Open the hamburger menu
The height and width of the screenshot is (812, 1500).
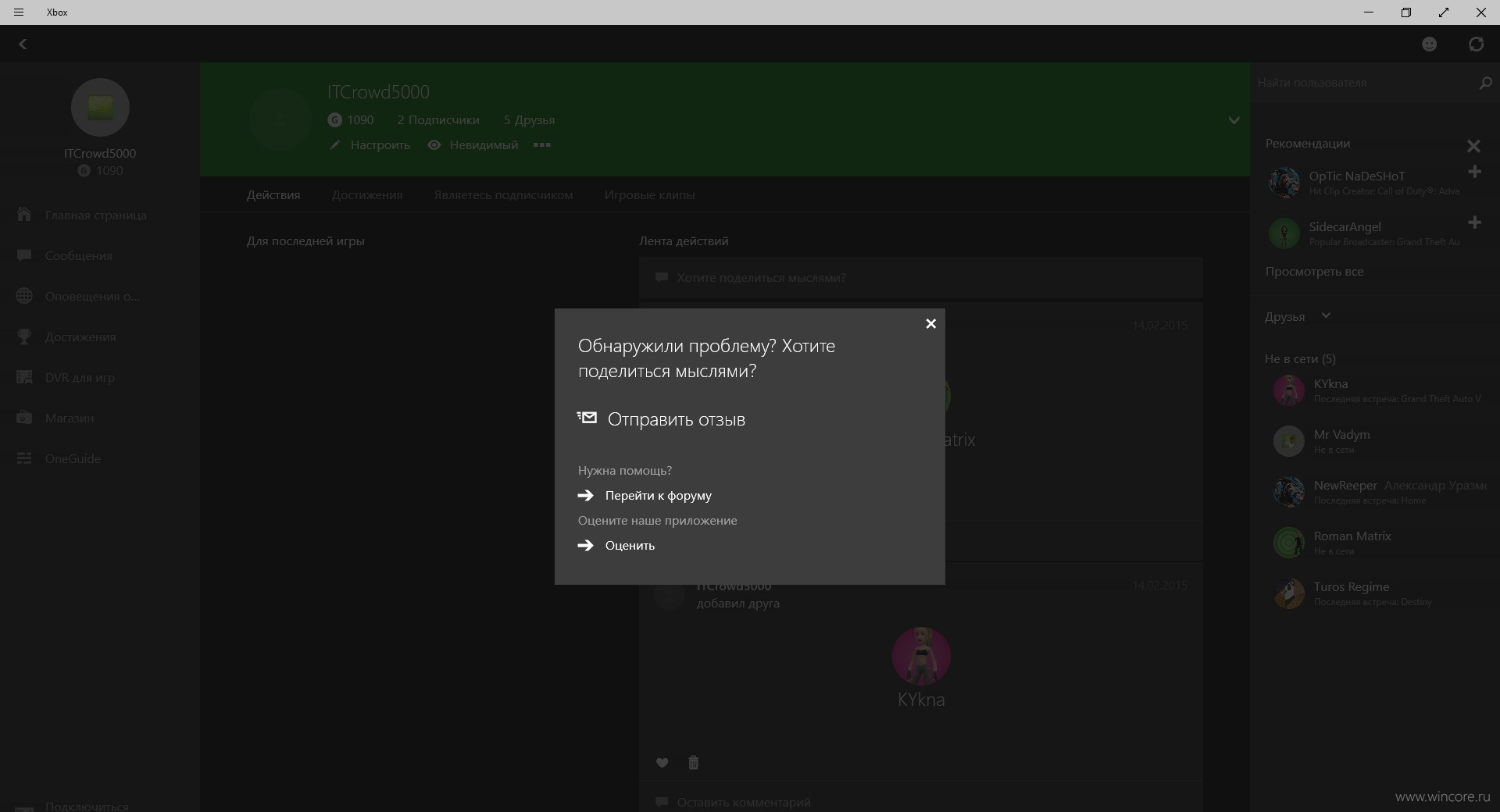19,12
